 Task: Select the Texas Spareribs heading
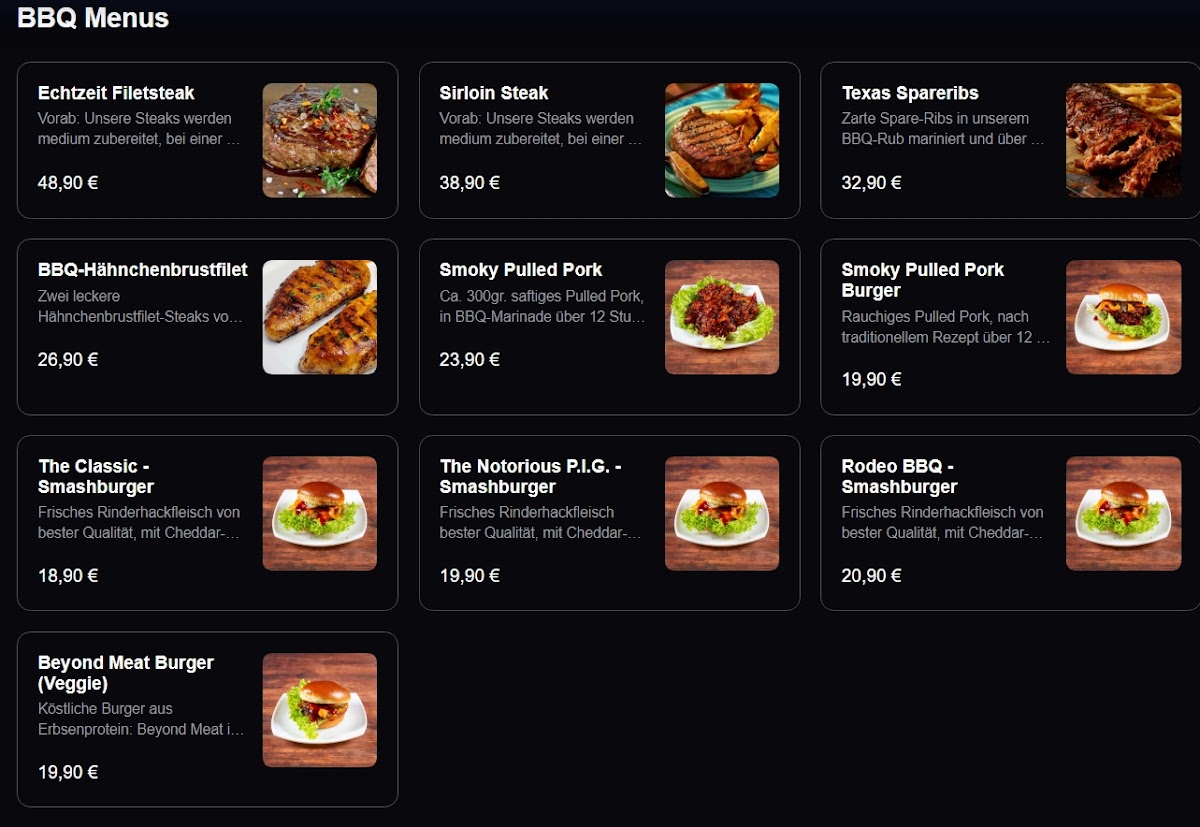(x=910, y=93)
